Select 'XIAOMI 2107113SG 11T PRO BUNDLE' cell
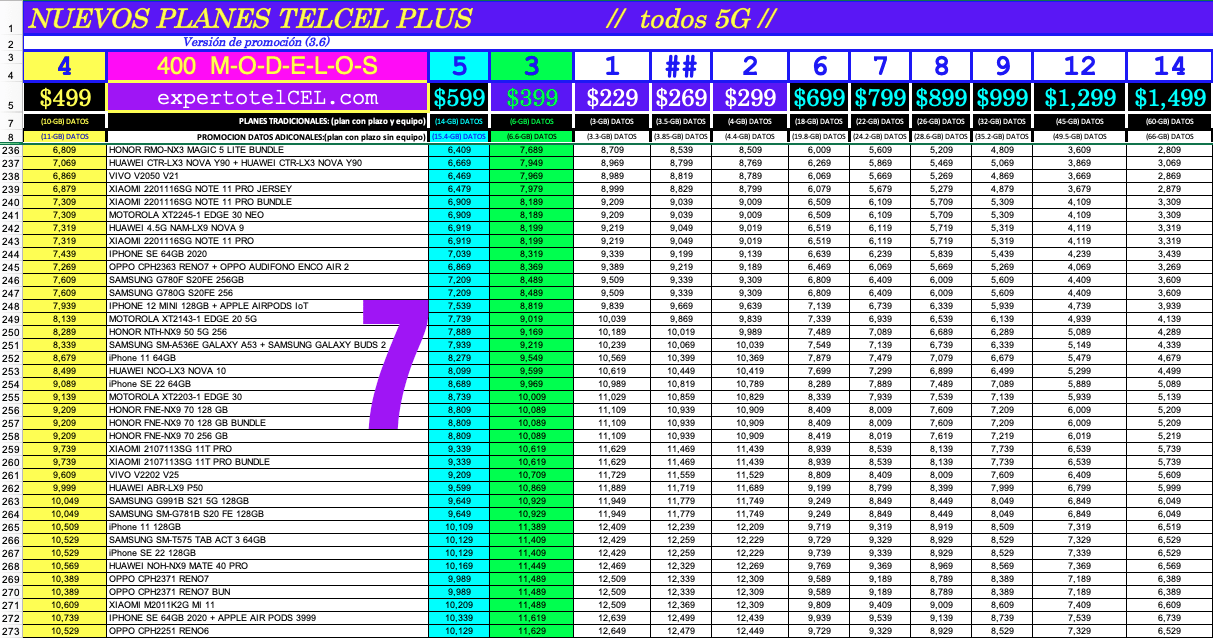 click(267, 462)
